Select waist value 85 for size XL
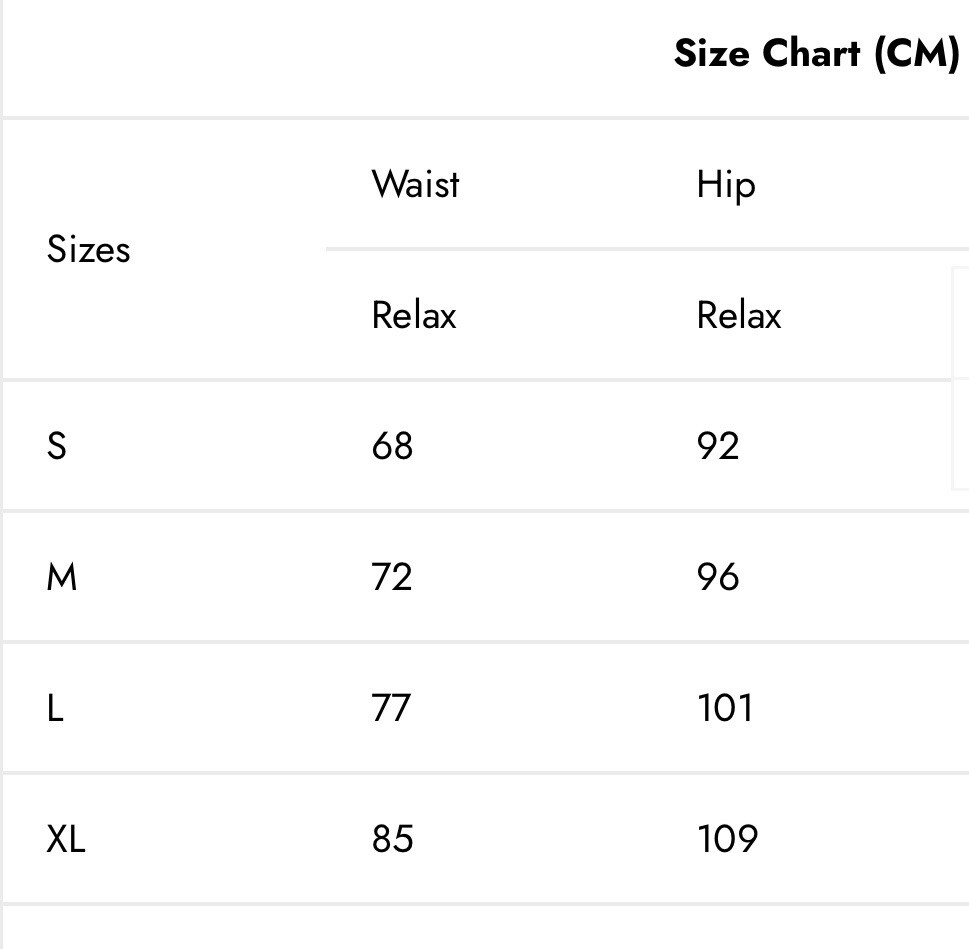Image resolution: width=969 pixels, height=949 pixels. (x=392, y=838)
